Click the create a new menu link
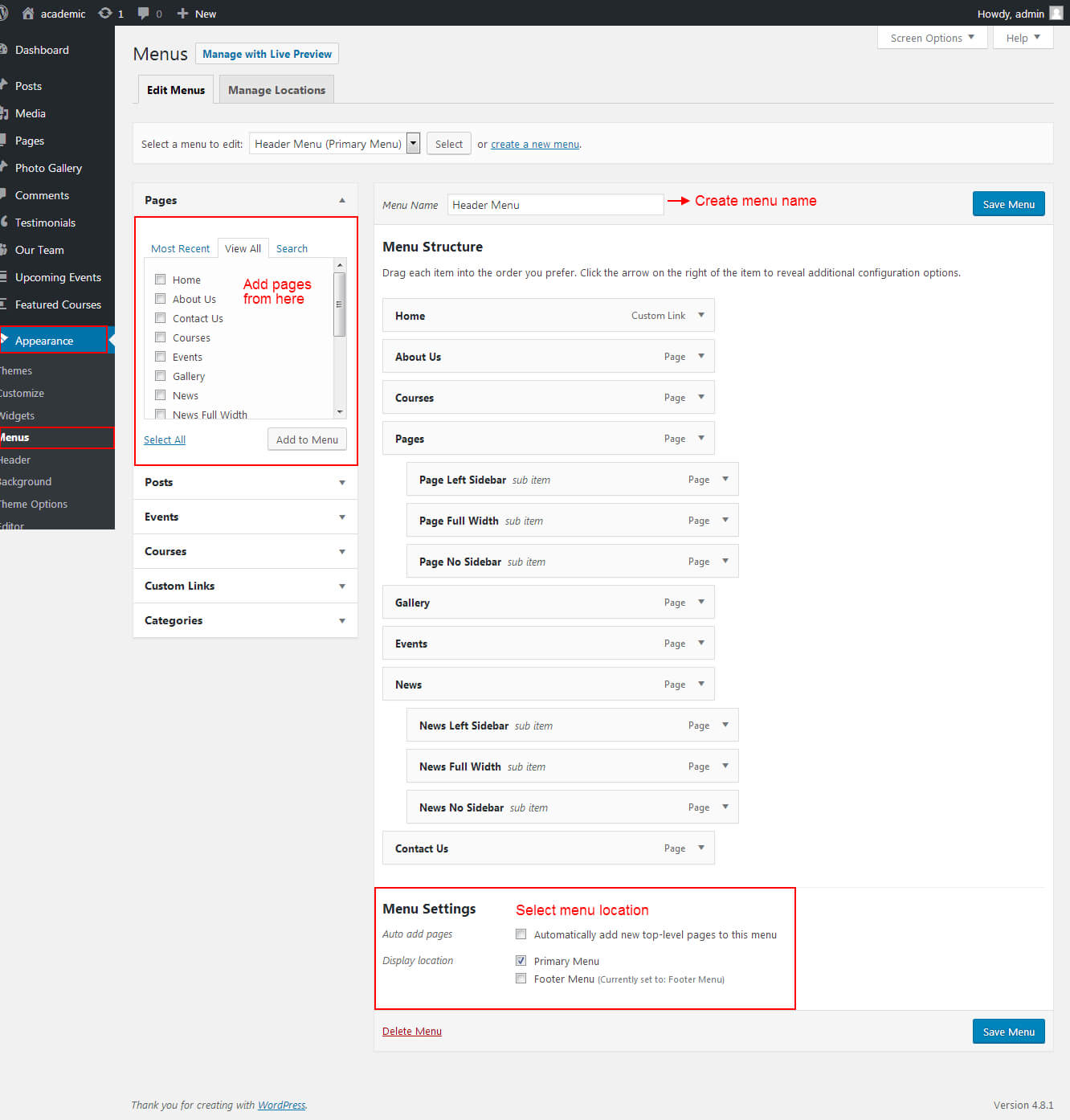 535,145
